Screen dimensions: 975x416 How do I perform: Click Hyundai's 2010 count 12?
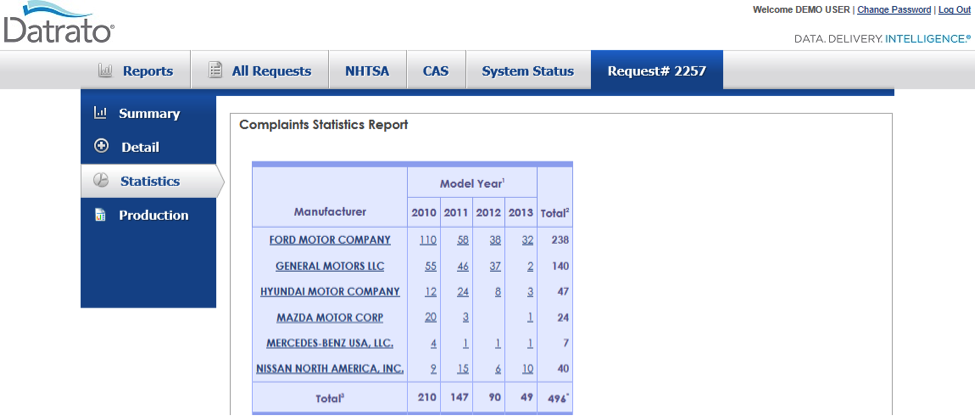[x=430, y=291]
